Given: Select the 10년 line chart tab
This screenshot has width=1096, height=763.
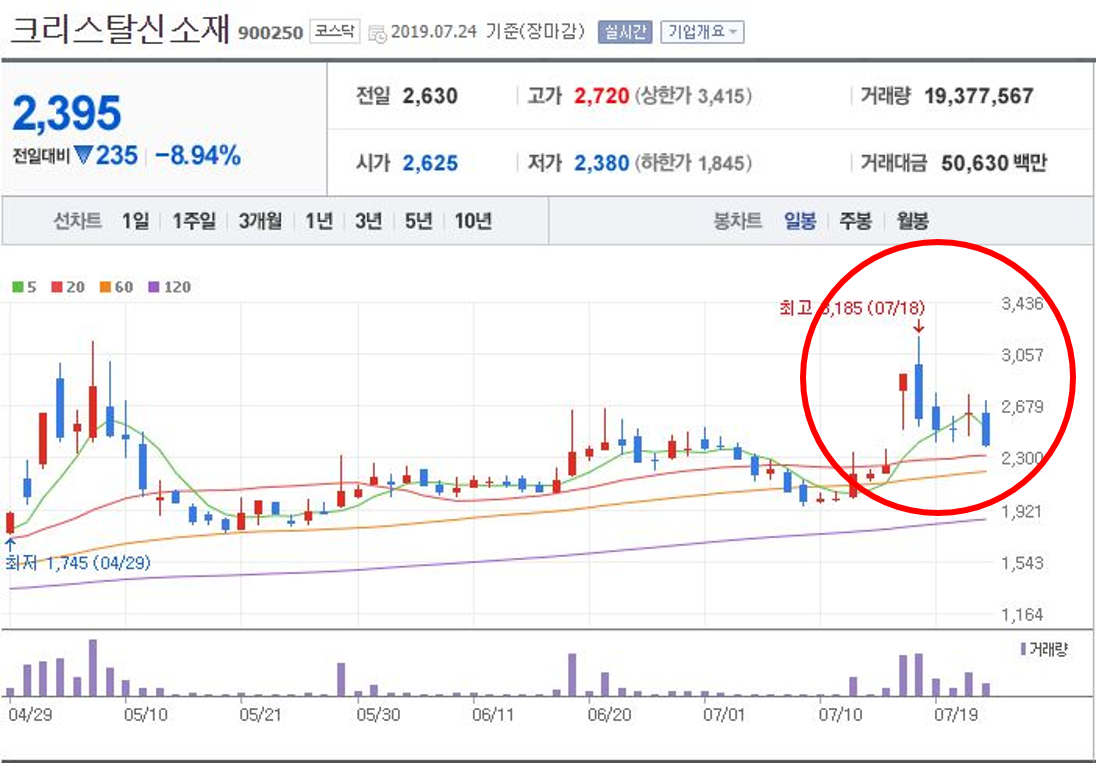Looking at the screenshot, I should coord(473,221).
